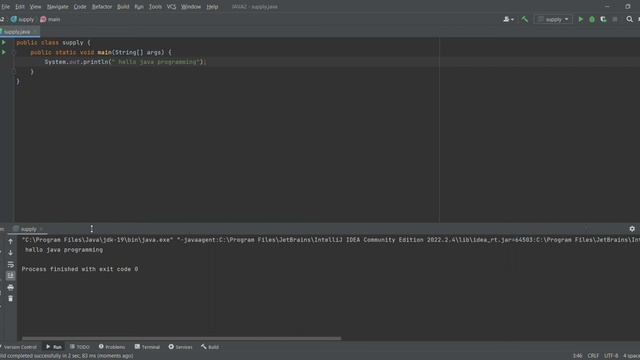640x360 pixels.
Task: Click the Build Project hammer icon
Action: (524, 19)
